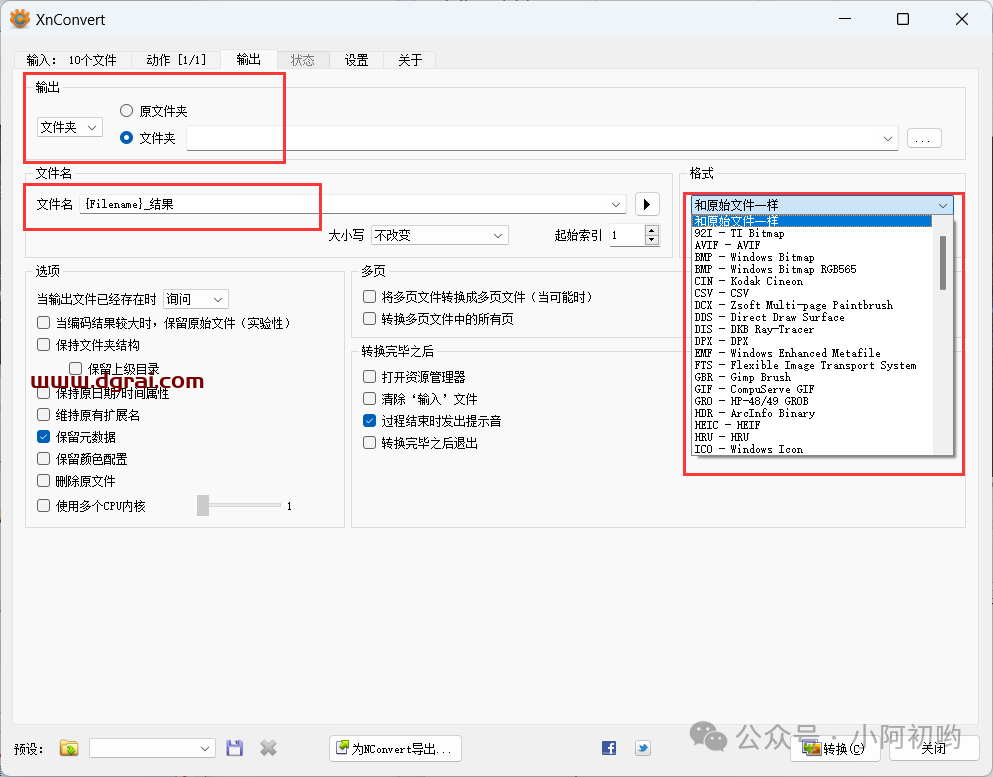Click the format list scrollbar thumb
This screenshot has height=777, width=993.
[x=943, y=263]
